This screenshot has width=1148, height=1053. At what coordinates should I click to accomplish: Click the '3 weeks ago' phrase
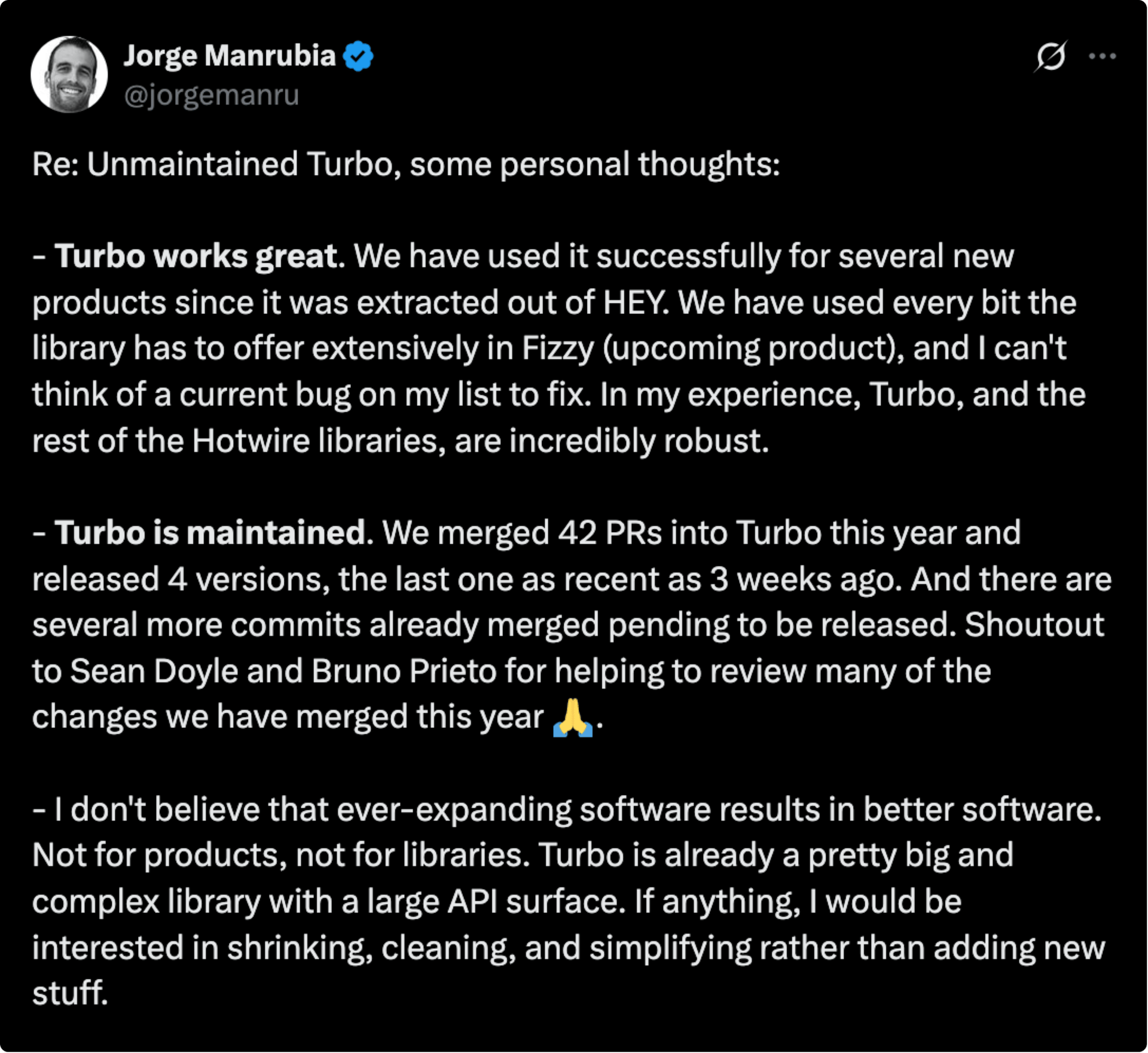coord(806,579)
